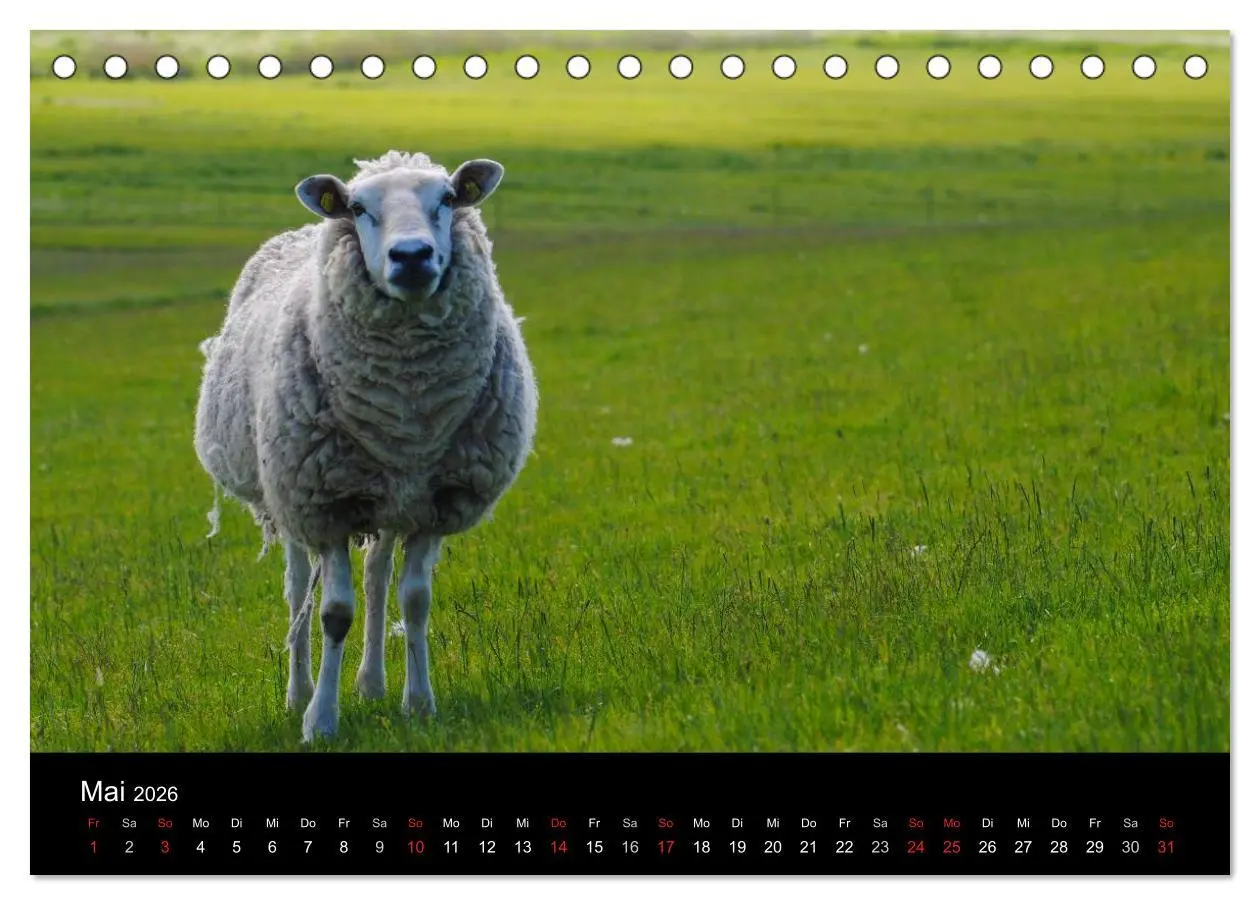The image size is (1260, 905).
Task: Click the 'Mo' label above date 4
Action: (x=201, y=824)
